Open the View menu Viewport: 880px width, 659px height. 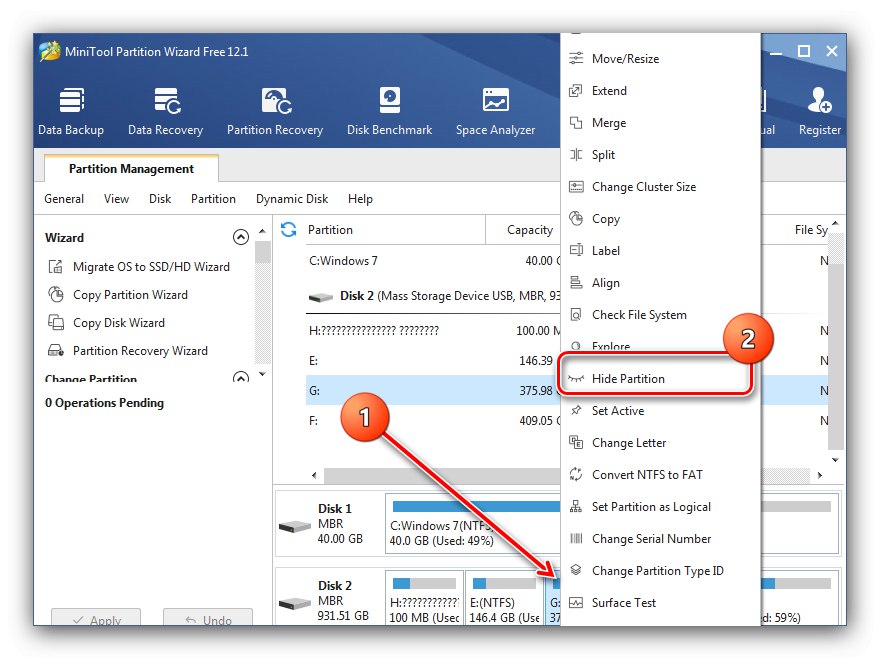pyautogui.click(x=116, y=199)
